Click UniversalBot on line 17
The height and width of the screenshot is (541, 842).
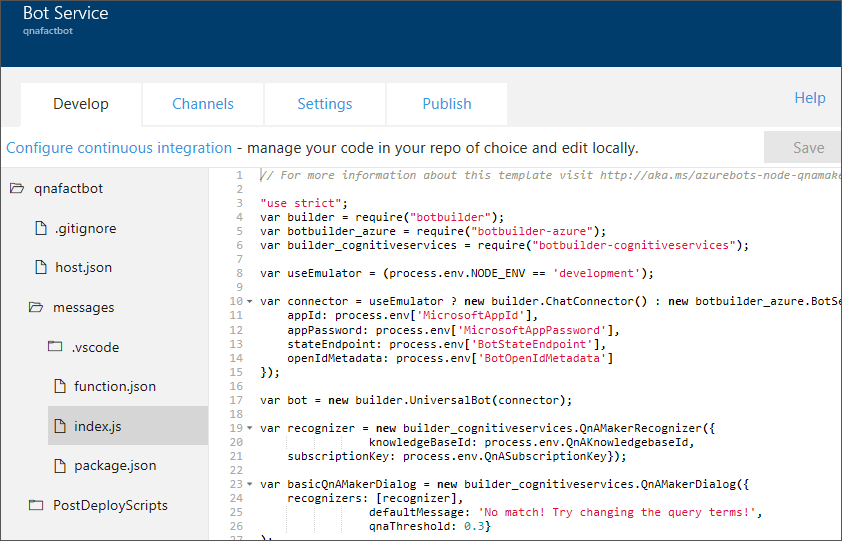coord(450,400)
